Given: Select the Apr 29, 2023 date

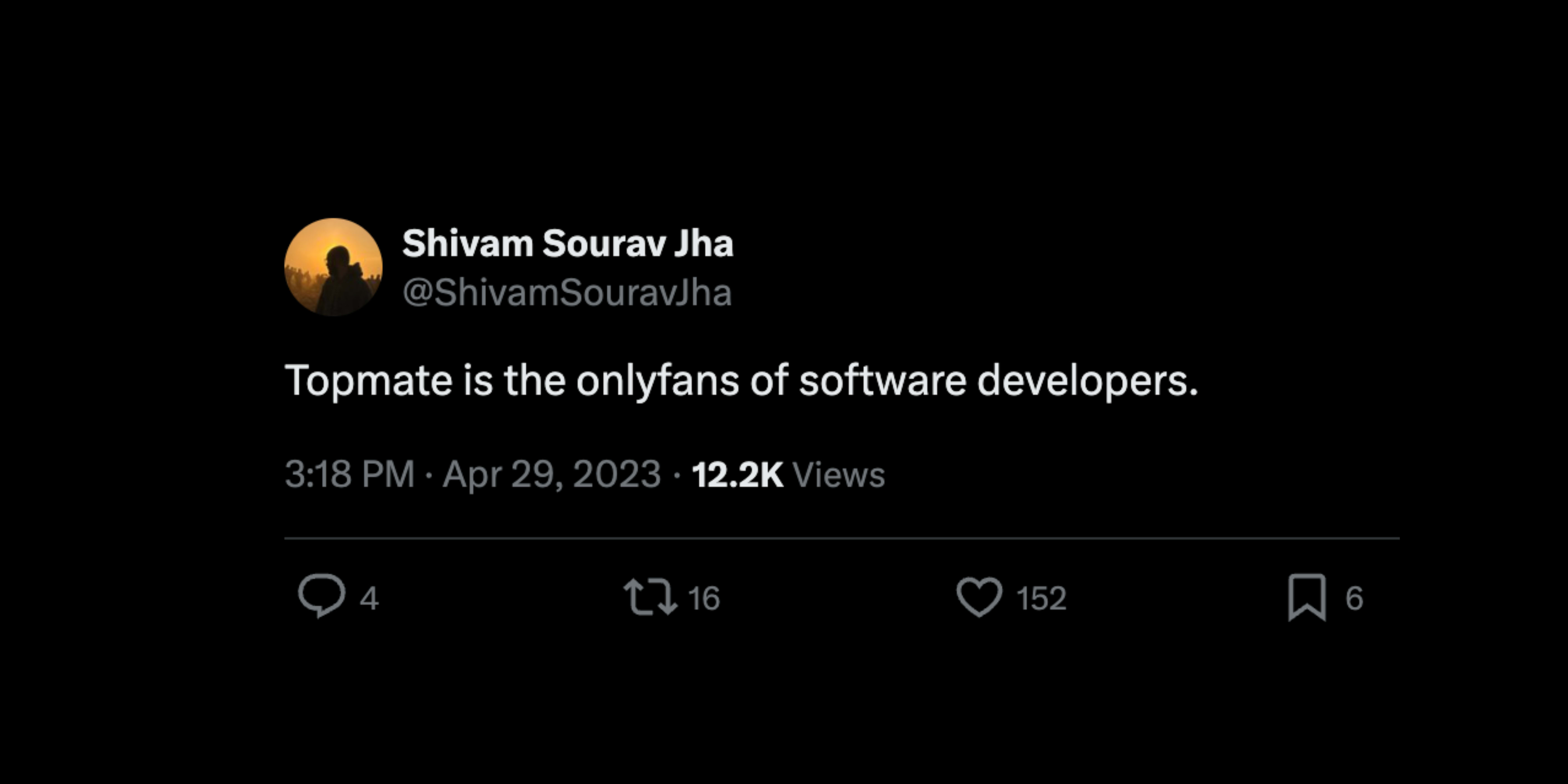Looking at the screenshot, I should coord(551,474).
